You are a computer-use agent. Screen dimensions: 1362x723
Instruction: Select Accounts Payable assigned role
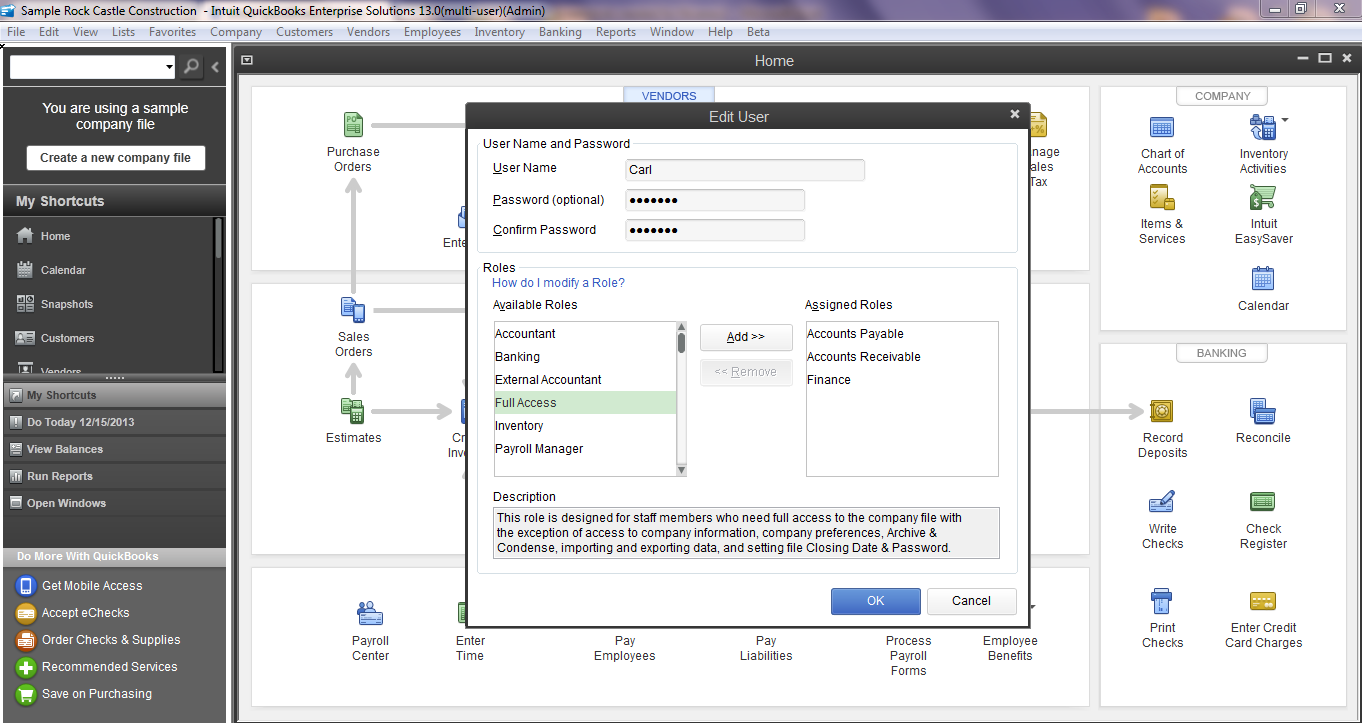pos(902,334)
